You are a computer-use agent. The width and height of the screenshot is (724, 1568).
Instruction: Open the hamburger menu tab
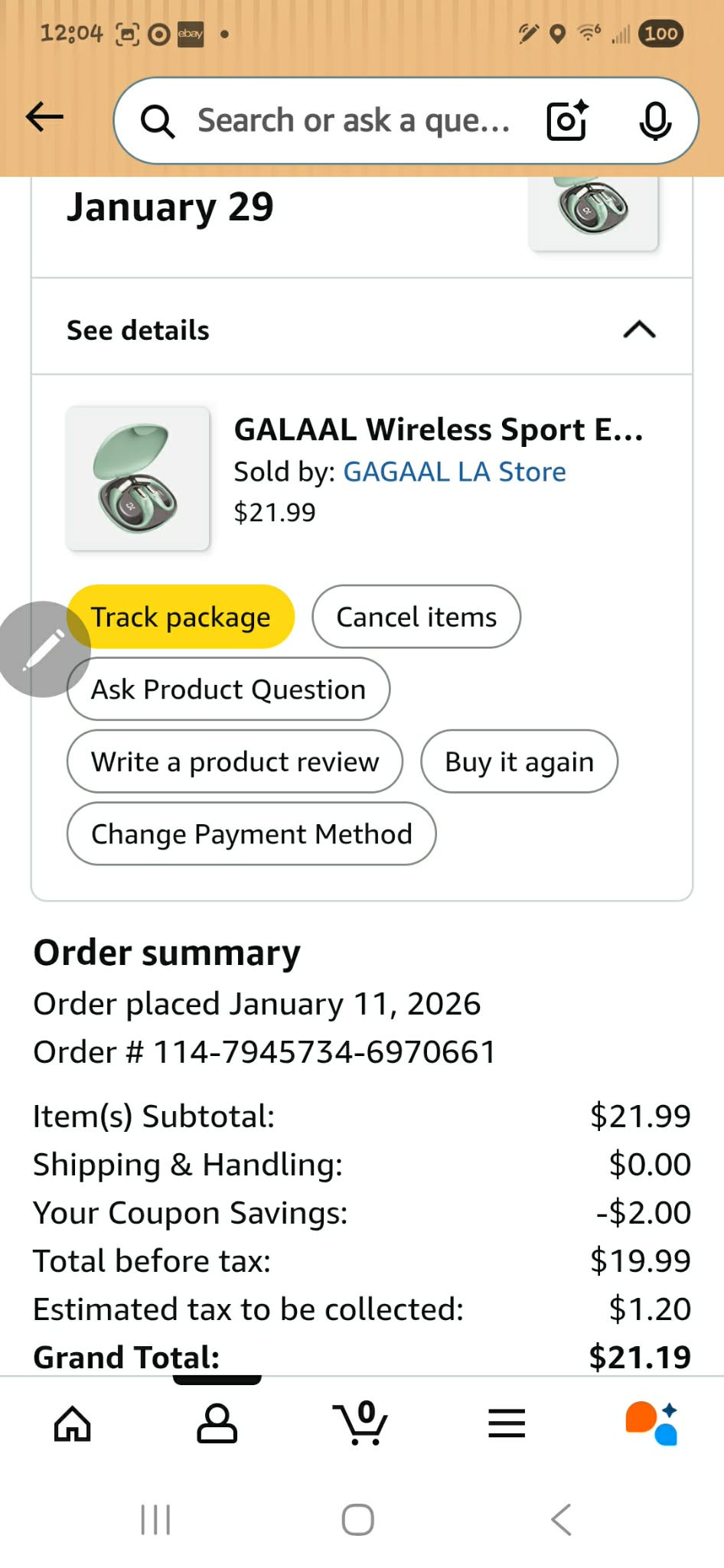tap(507, 1424)
